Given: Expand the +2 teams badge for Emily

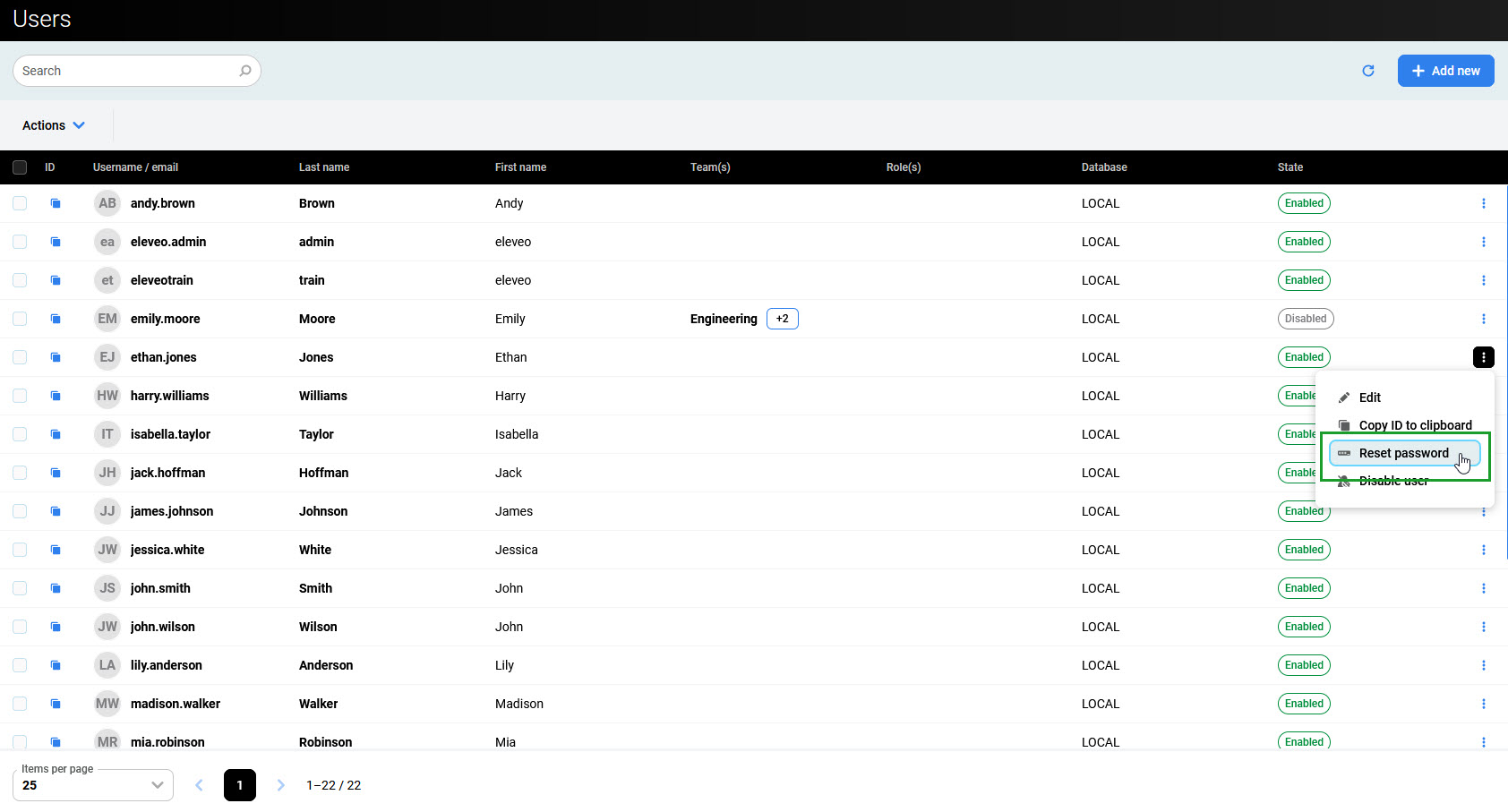Looking at the screenshot, I should pos(782,319).
